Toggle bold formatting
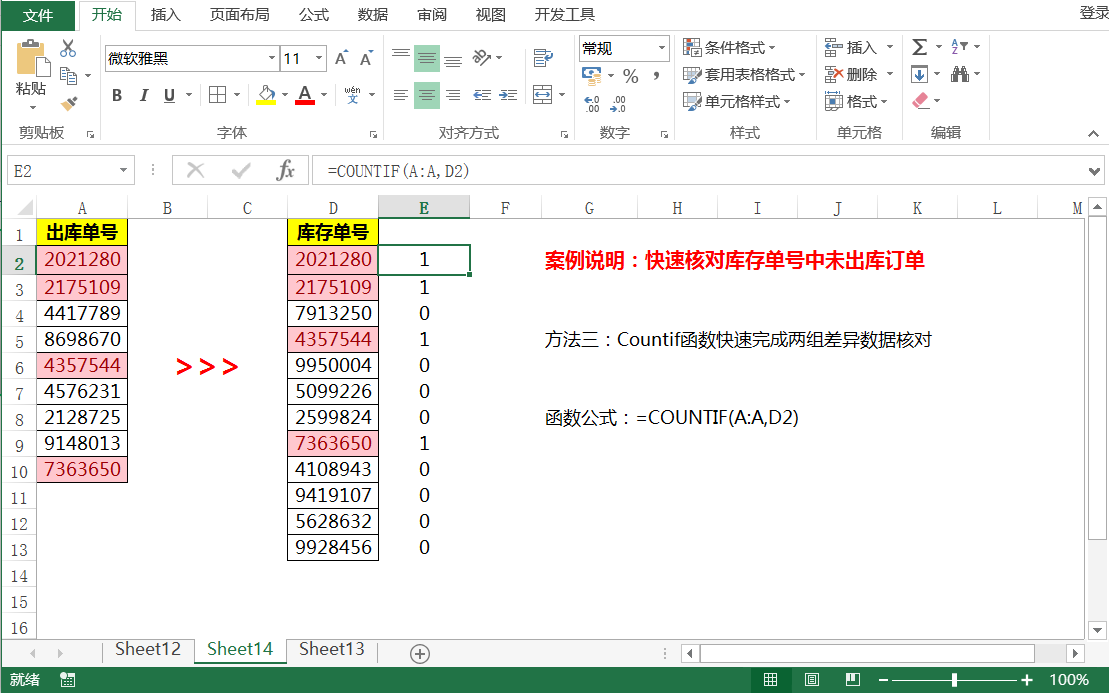Screen dimensions: 1109x693 (x=117, y=95)
